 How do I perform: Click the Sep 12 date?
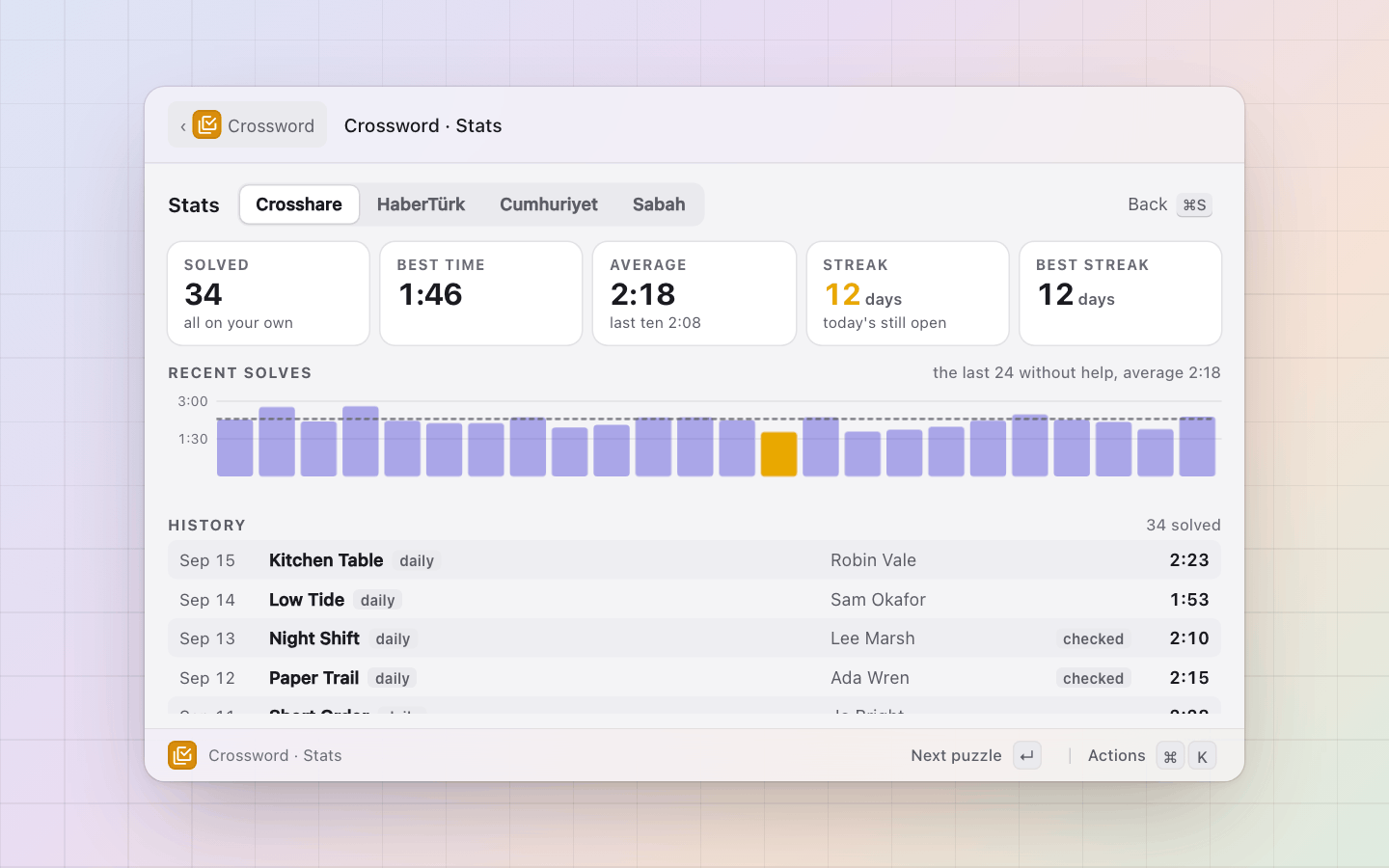tap(207, 678)
